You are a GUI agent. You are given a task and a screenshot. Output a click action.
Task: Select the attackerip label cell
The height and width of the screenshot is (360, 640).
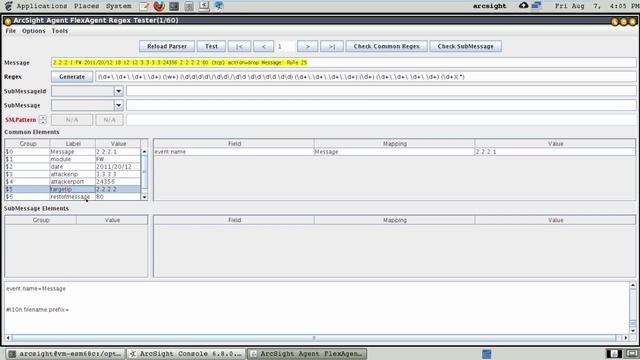point(73,174)
